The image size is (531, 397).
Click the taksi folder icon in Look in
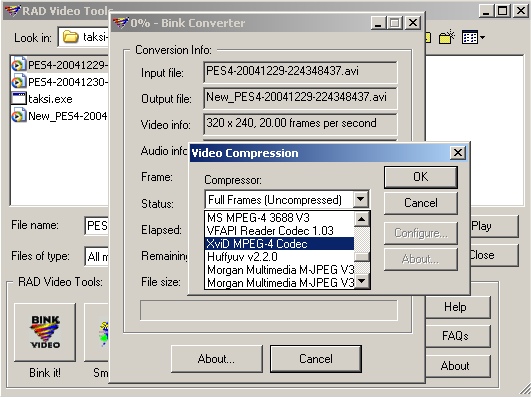tap(70, 37)
